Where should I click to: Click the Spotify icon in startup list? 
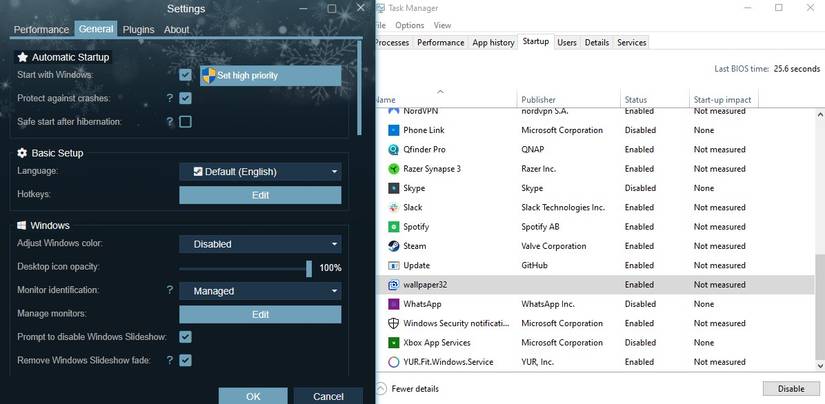click(394, 227)
